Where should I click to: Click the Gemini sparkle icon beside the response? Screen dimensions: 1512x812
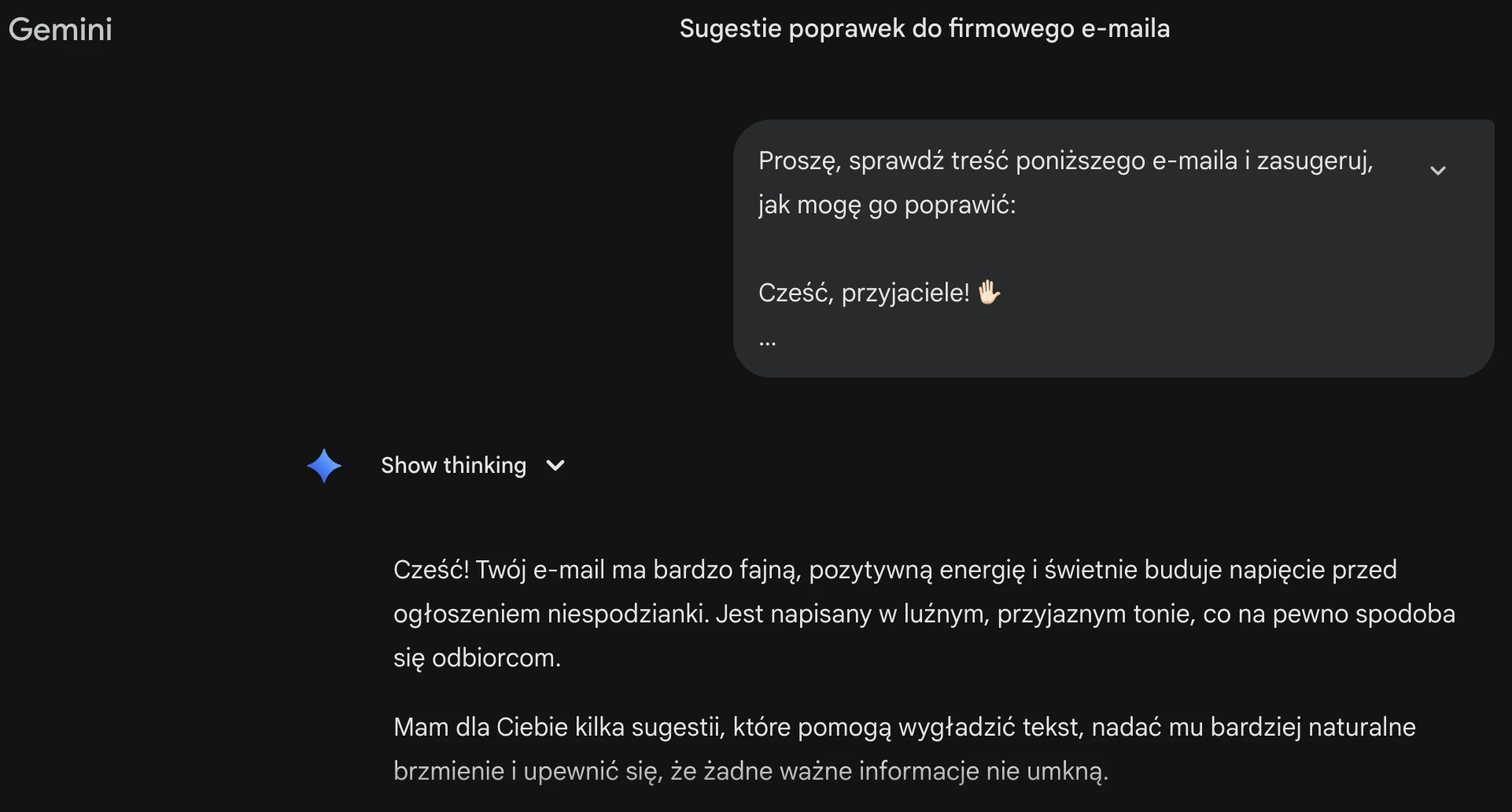[x=324, y=465]
